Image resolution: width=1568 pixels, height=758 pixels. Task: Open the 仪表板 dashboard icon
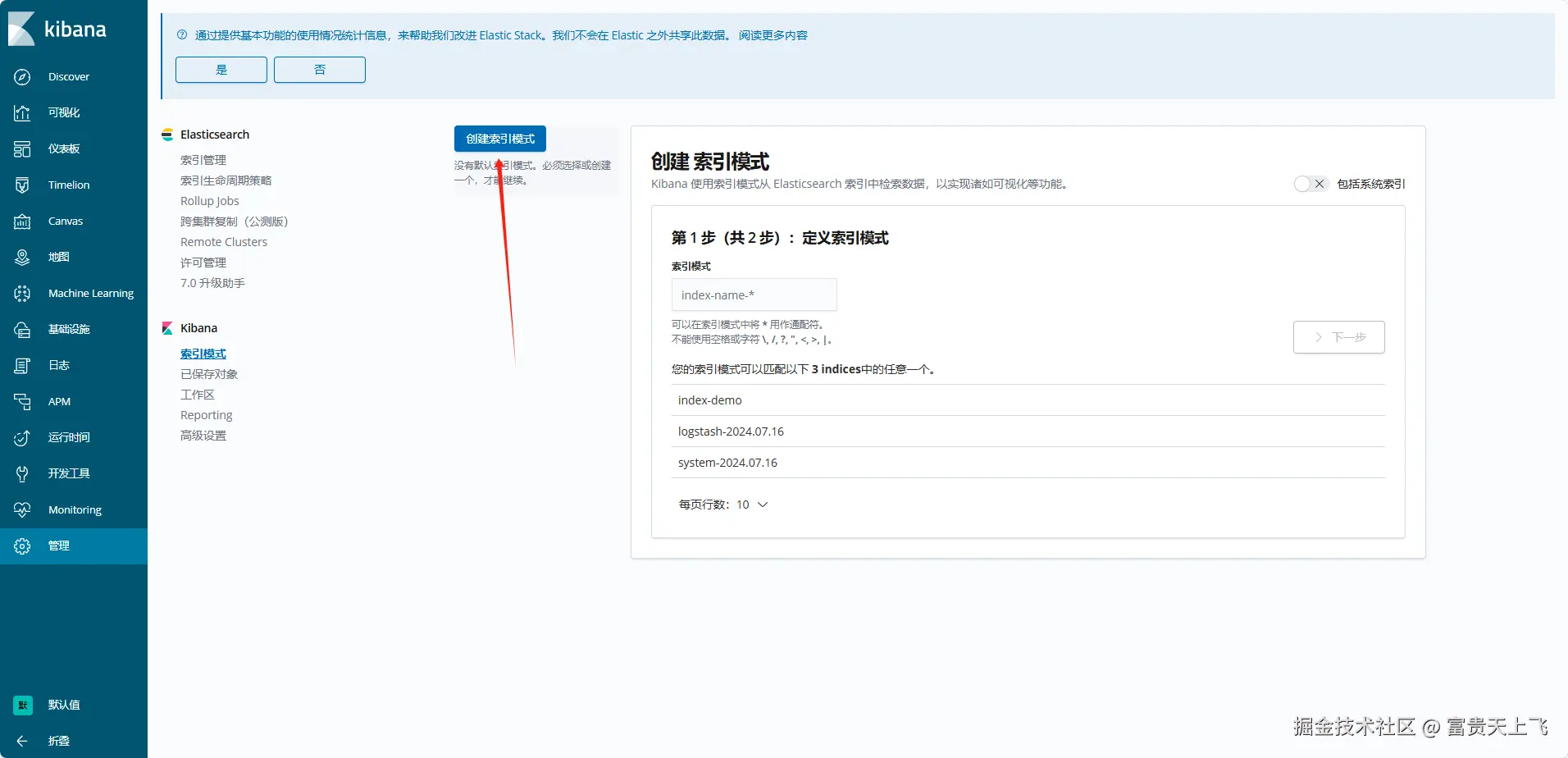tap(22, 148)
